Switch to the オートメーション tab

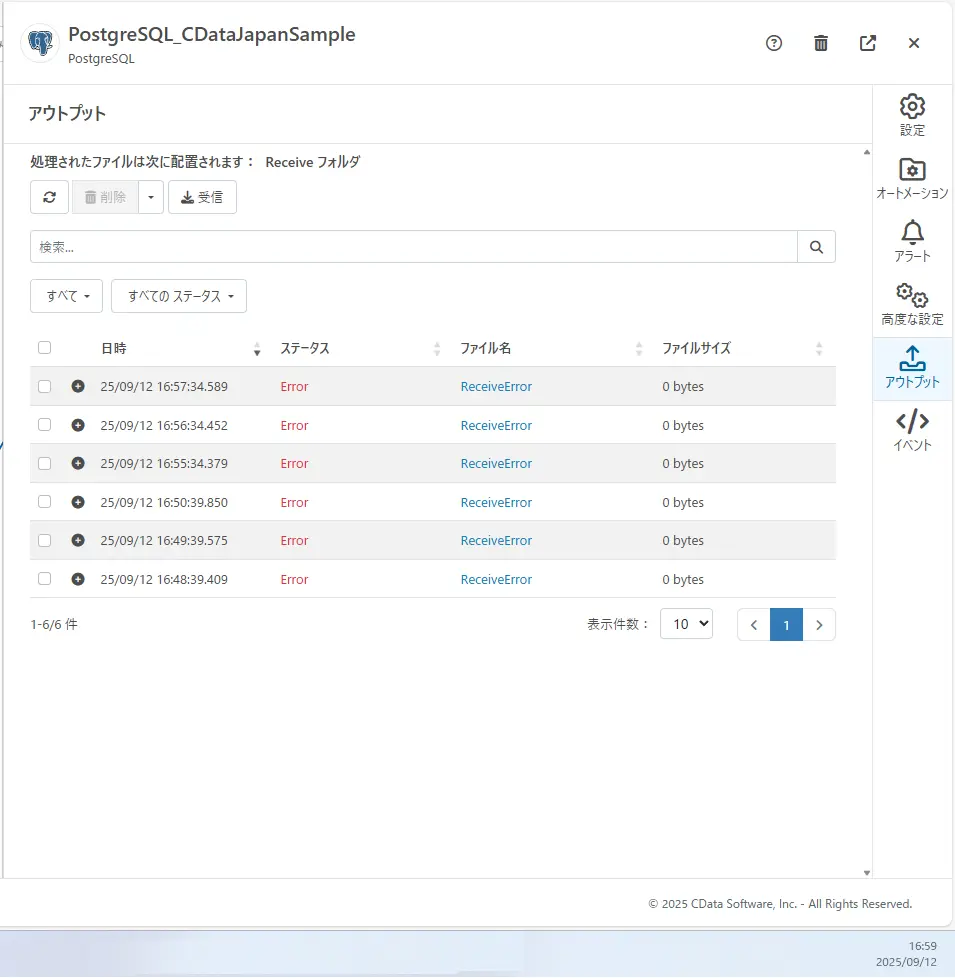[x=912, y=179]
